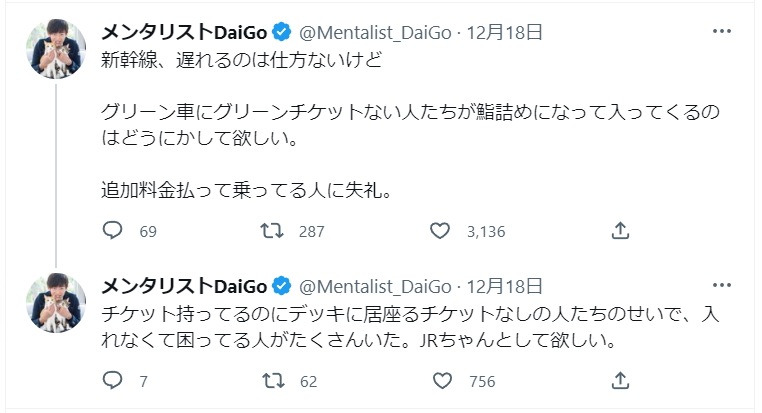762x413 pixels.
Task: Click the verified badge on the first tweet
Action: (x=282, y=33)
